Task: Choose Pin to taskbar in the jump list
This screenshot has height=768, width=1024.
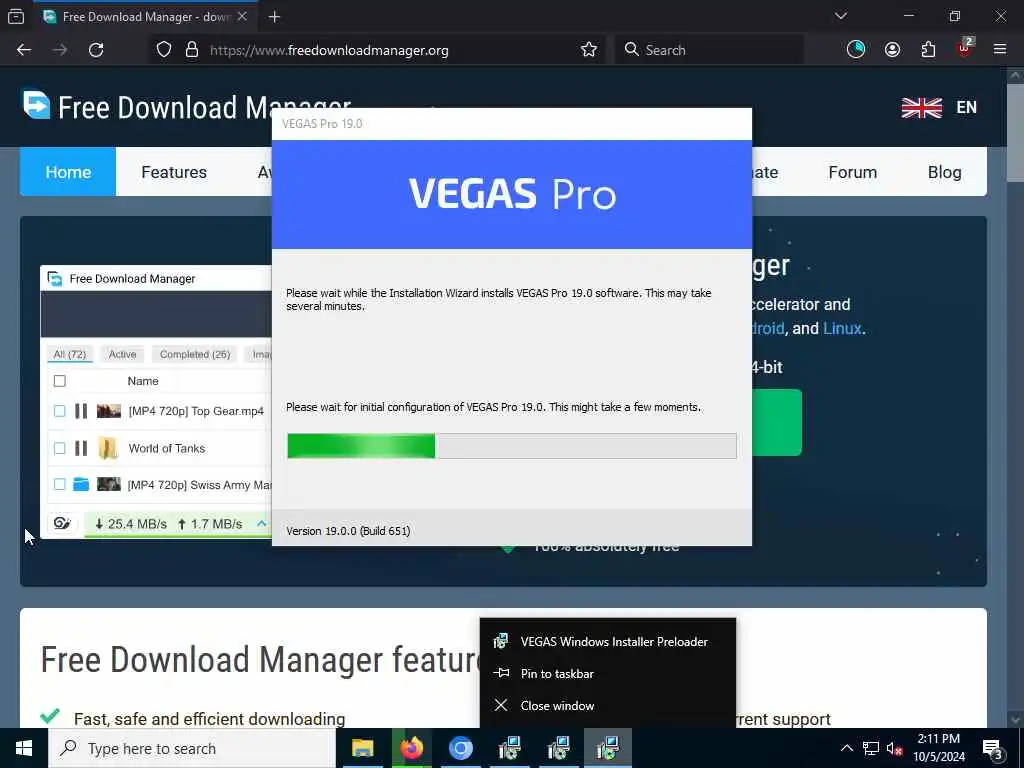Action: tap(607, 673)
